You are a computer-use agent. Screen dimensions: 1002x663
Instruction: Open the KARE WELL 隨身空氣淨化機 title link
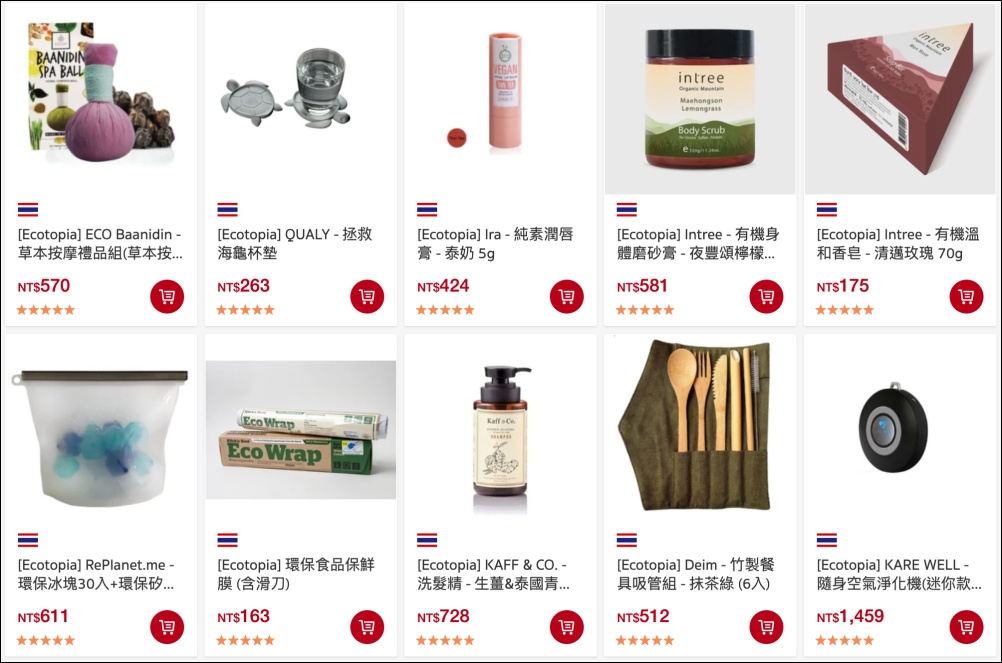pos(899,574)
